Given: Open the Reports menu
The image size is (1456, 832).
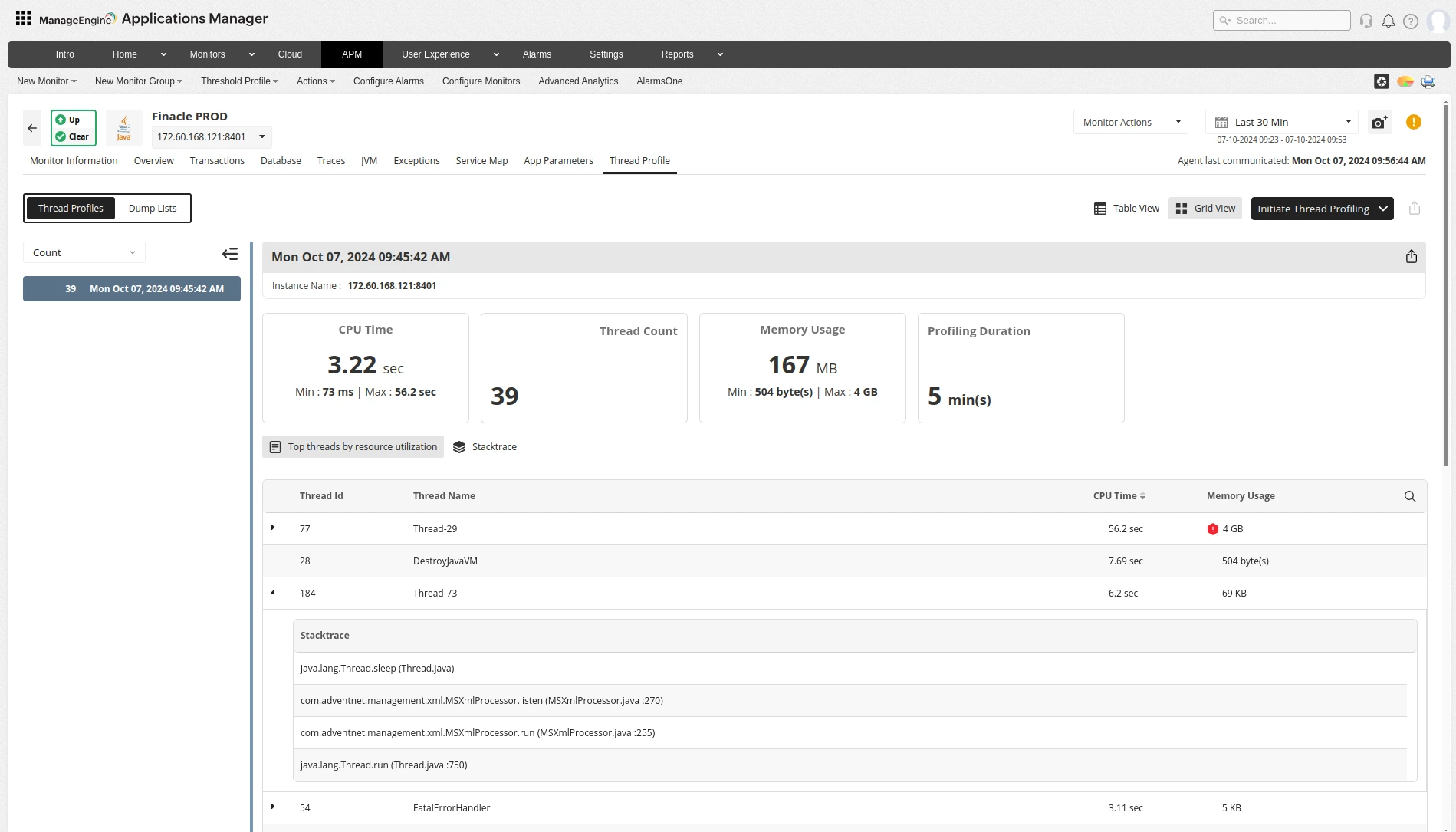Looking at the screenshot, I should tap(677, 54).
